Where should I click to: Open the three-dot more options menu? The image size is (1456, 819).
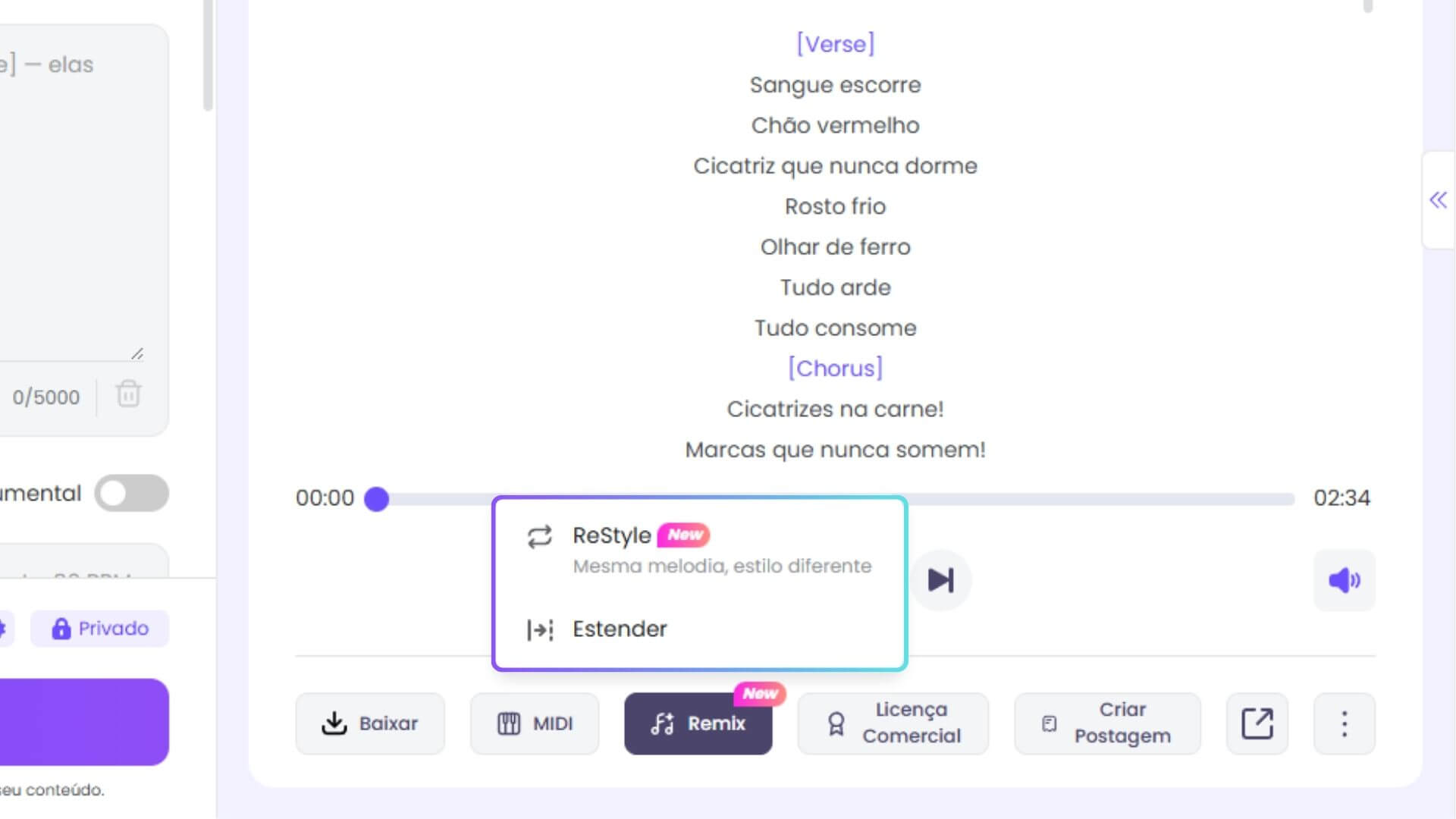click(1344, 723)
